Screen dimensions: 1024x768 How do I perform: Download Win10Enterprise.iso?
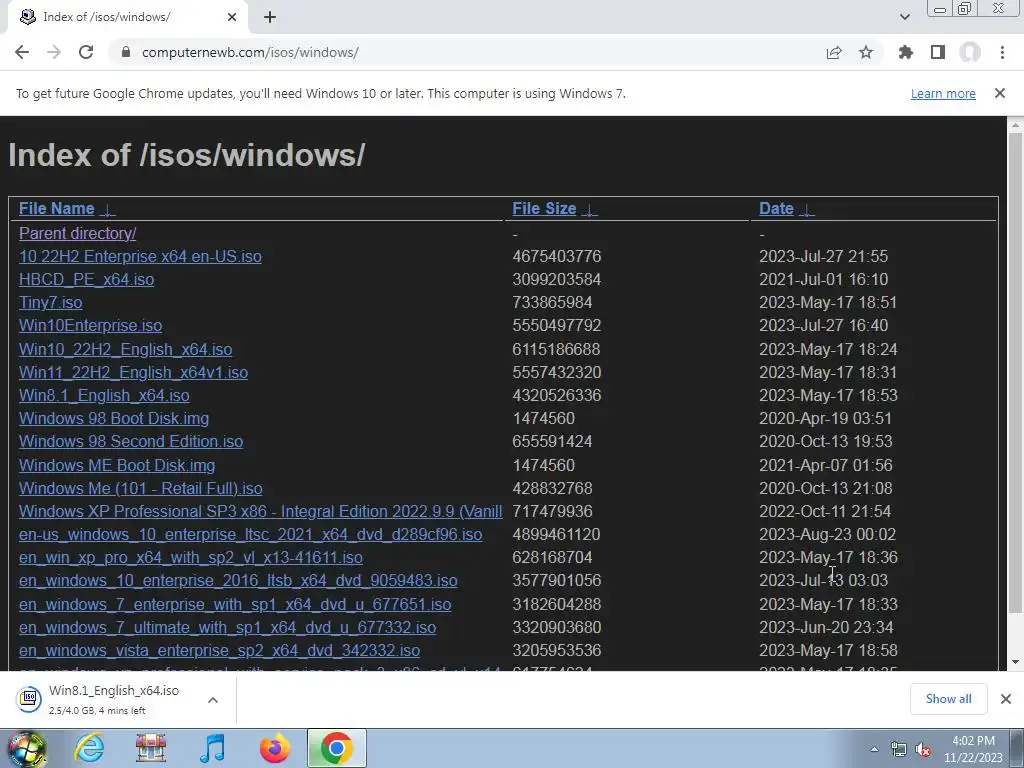click(x=90, y=325)
